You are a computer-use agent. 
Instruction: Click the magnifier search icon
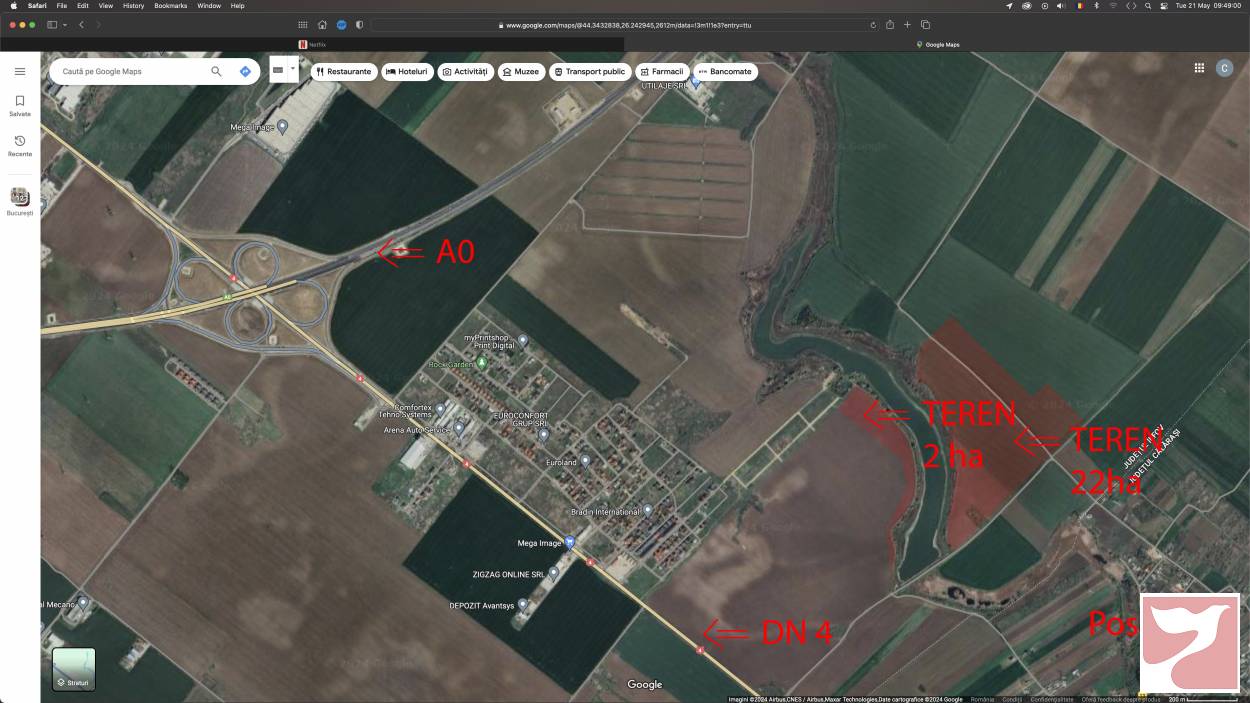(x=216, y=72)
